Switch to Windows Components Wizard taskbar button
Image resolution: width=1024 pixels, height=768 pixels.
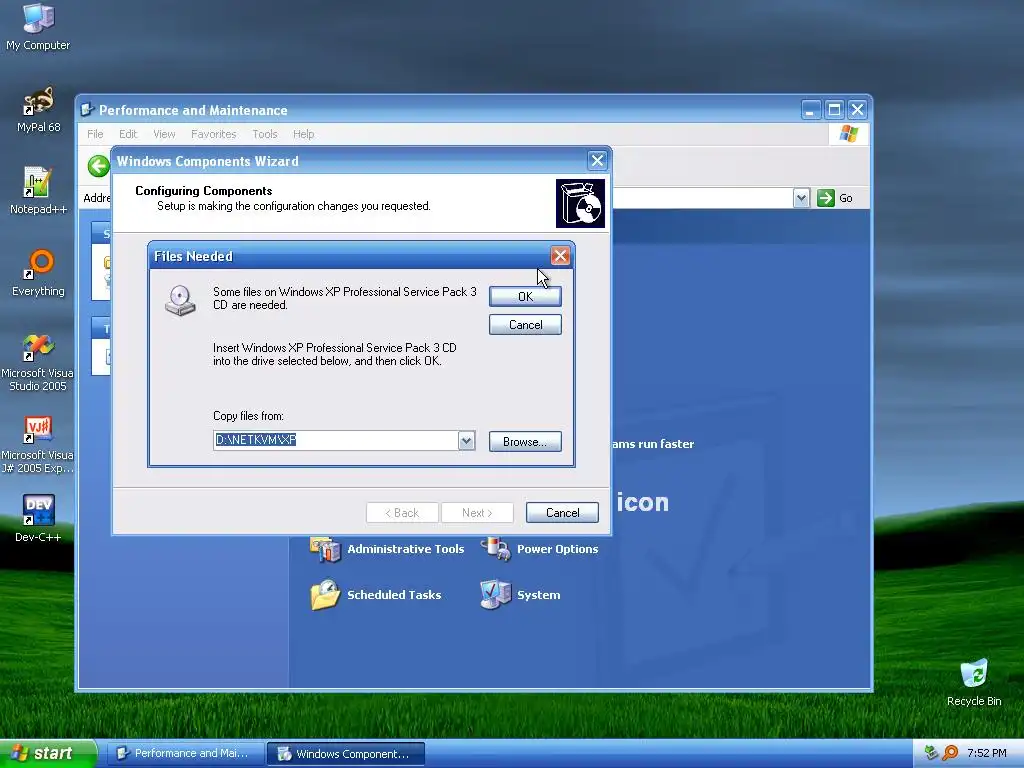pyautogui.click(x=346, y=754)
